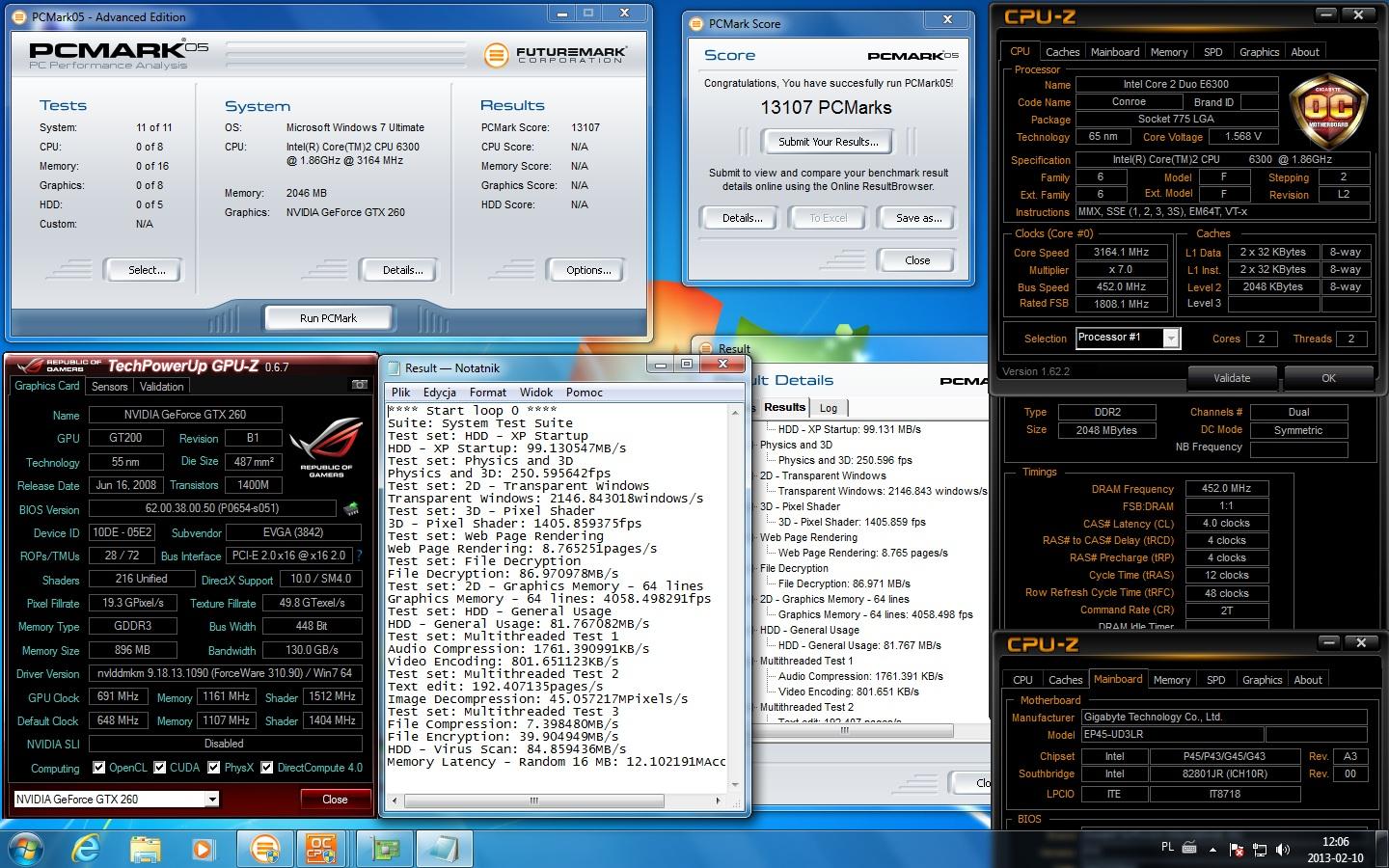Open the Pomoc menu in Notatnik

[585, 393]
